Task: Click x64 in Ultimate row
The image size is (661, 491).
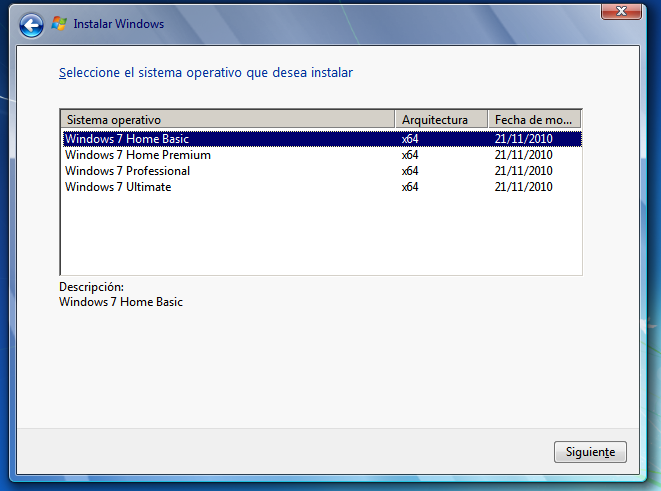Action: (410, 187)
